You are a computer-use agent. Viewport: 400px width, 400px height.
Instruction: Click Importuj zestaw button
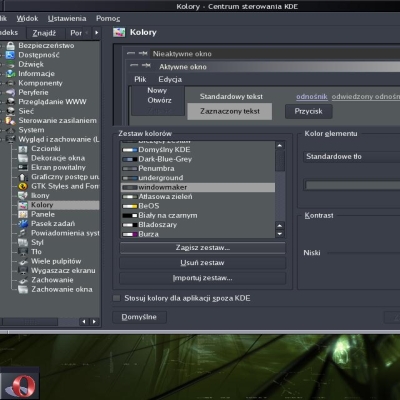[203, 278]
